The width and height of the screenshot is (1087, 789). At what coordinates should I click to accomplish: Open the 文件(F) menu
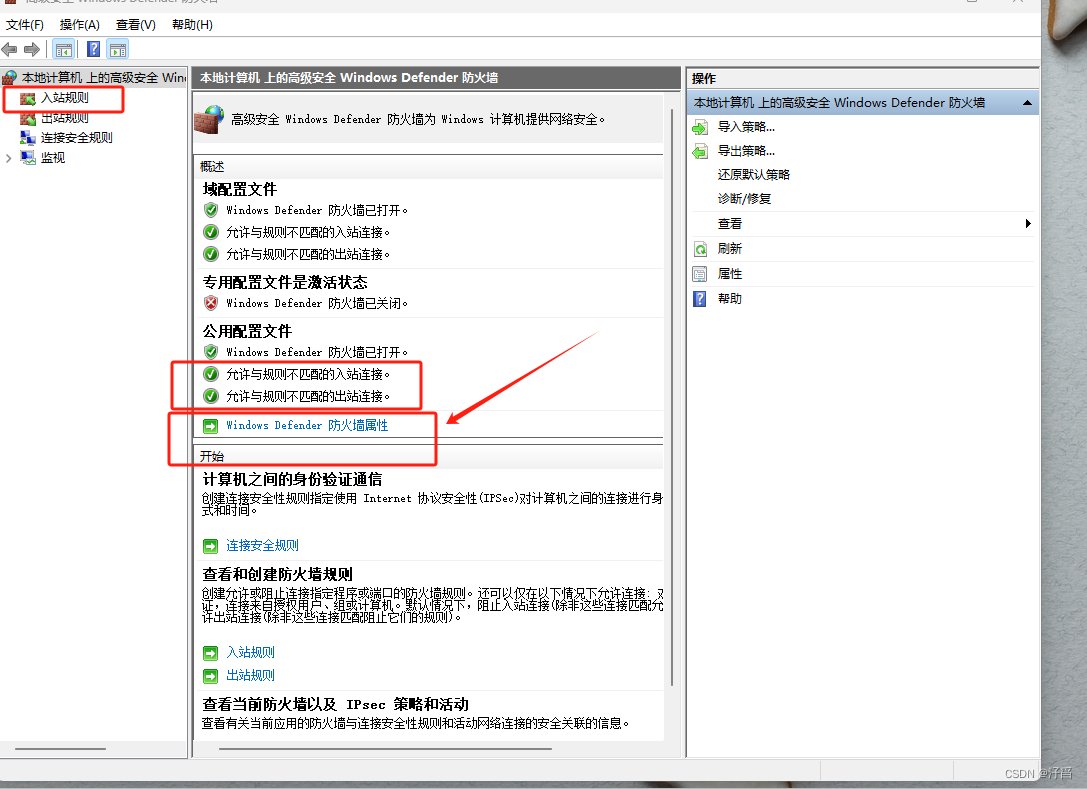pyautogui.click(x=24, y=25)
